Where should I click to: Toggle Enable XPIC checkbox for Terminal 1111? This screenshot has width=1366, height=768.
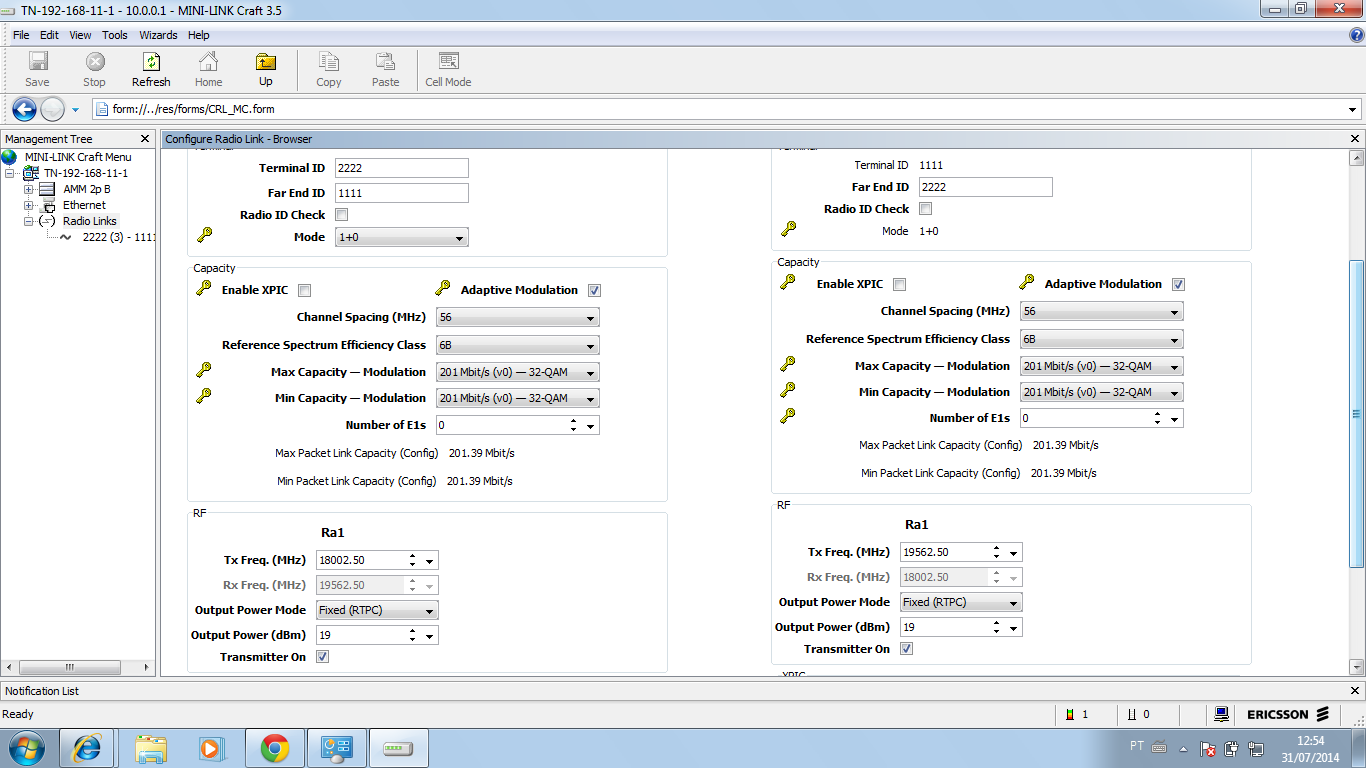(900, 284)
